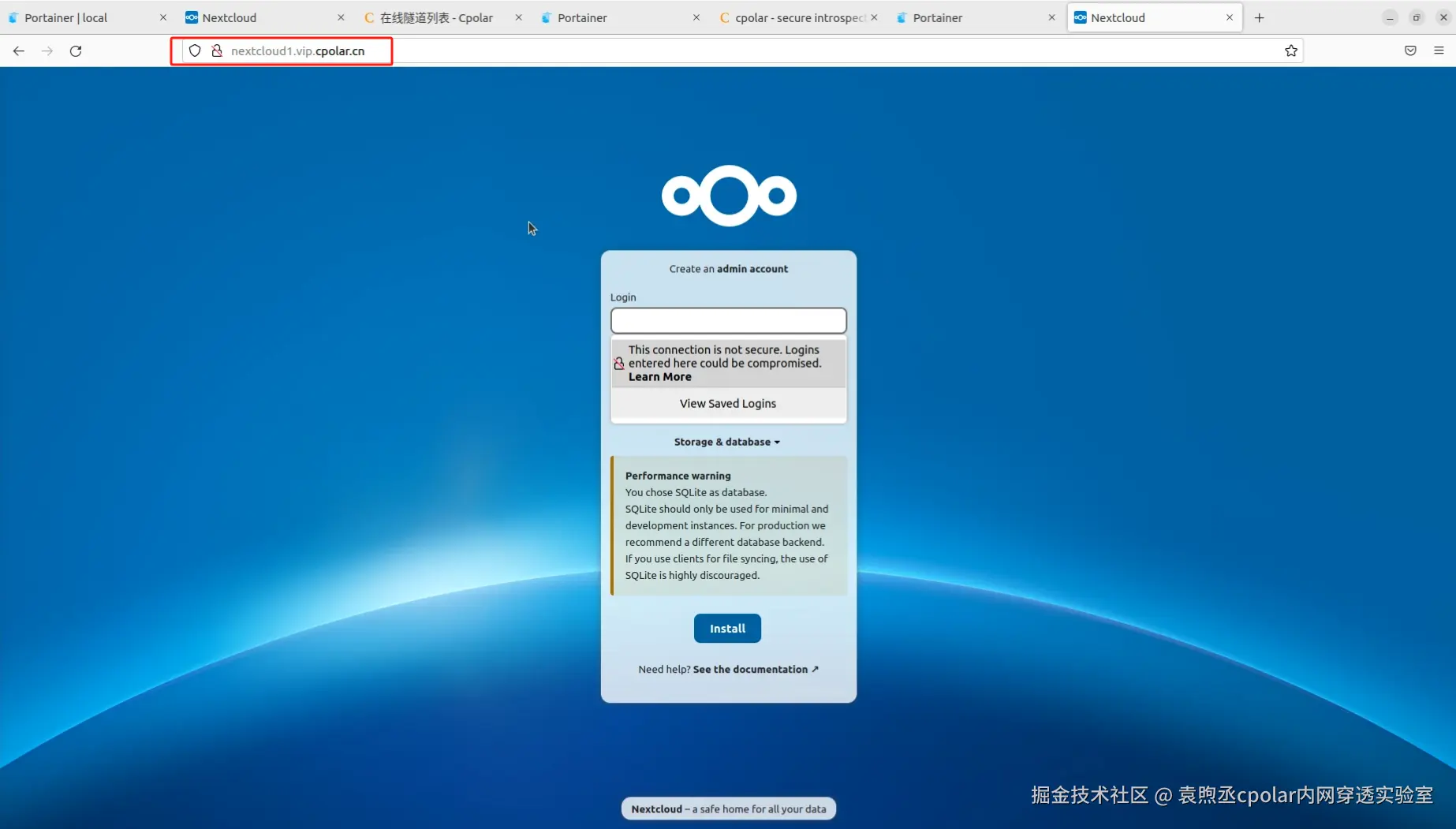Switch to the 在线隧道列表 - Cpolar tab

click(x=443, y=17)
